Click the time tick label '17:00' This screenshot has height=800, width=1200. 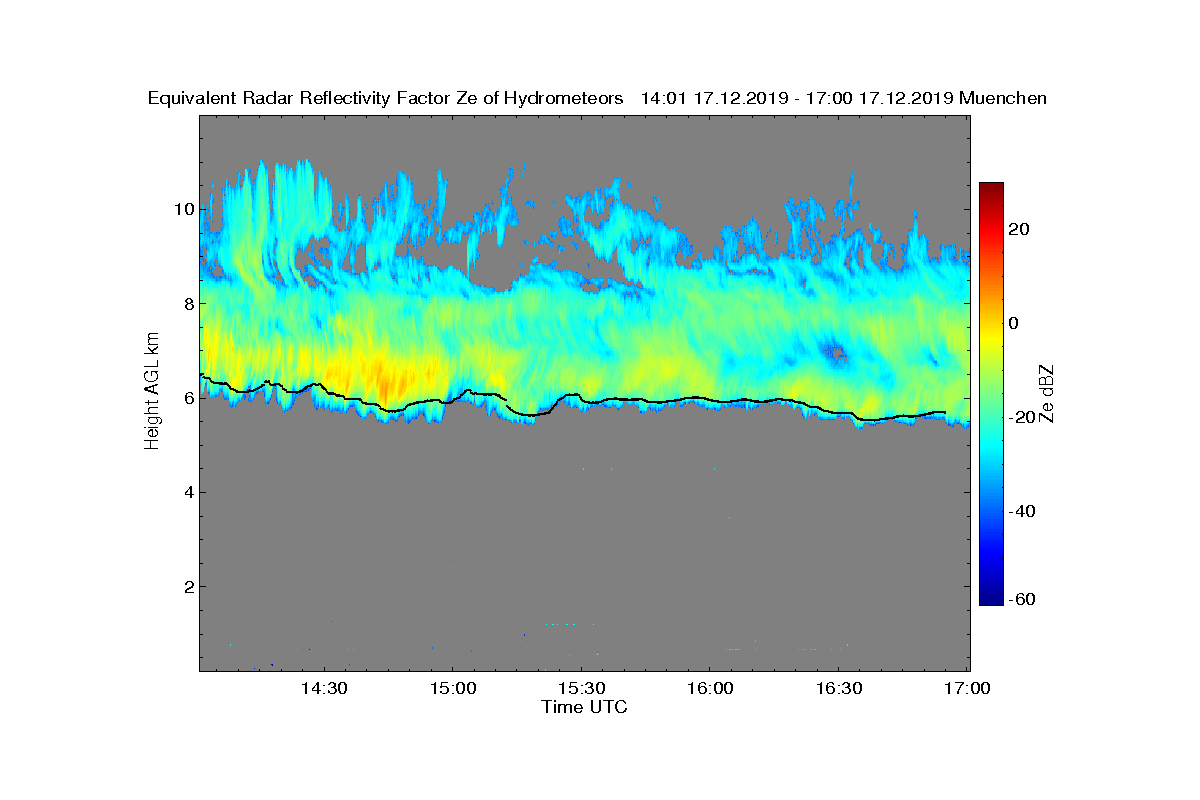tap(968, 688)
